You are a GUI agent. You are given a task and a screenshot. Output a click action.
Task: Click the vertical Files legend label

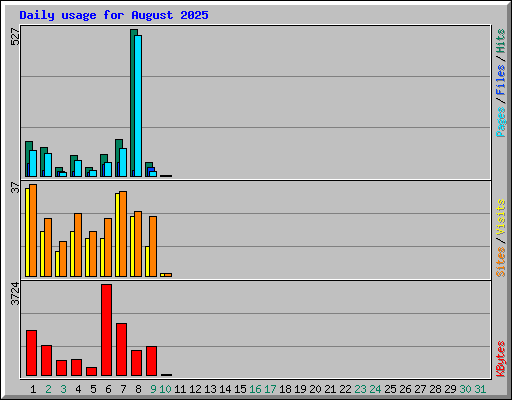click(500, 79)
